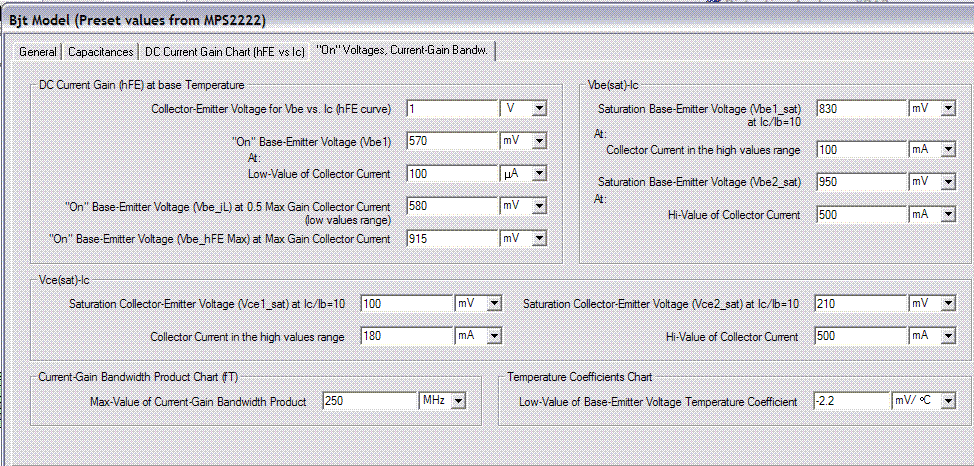Click Vce(sat) Hi-Value of Collector Current field
This screenshot has height=466, width=974.
coord(862,336)
